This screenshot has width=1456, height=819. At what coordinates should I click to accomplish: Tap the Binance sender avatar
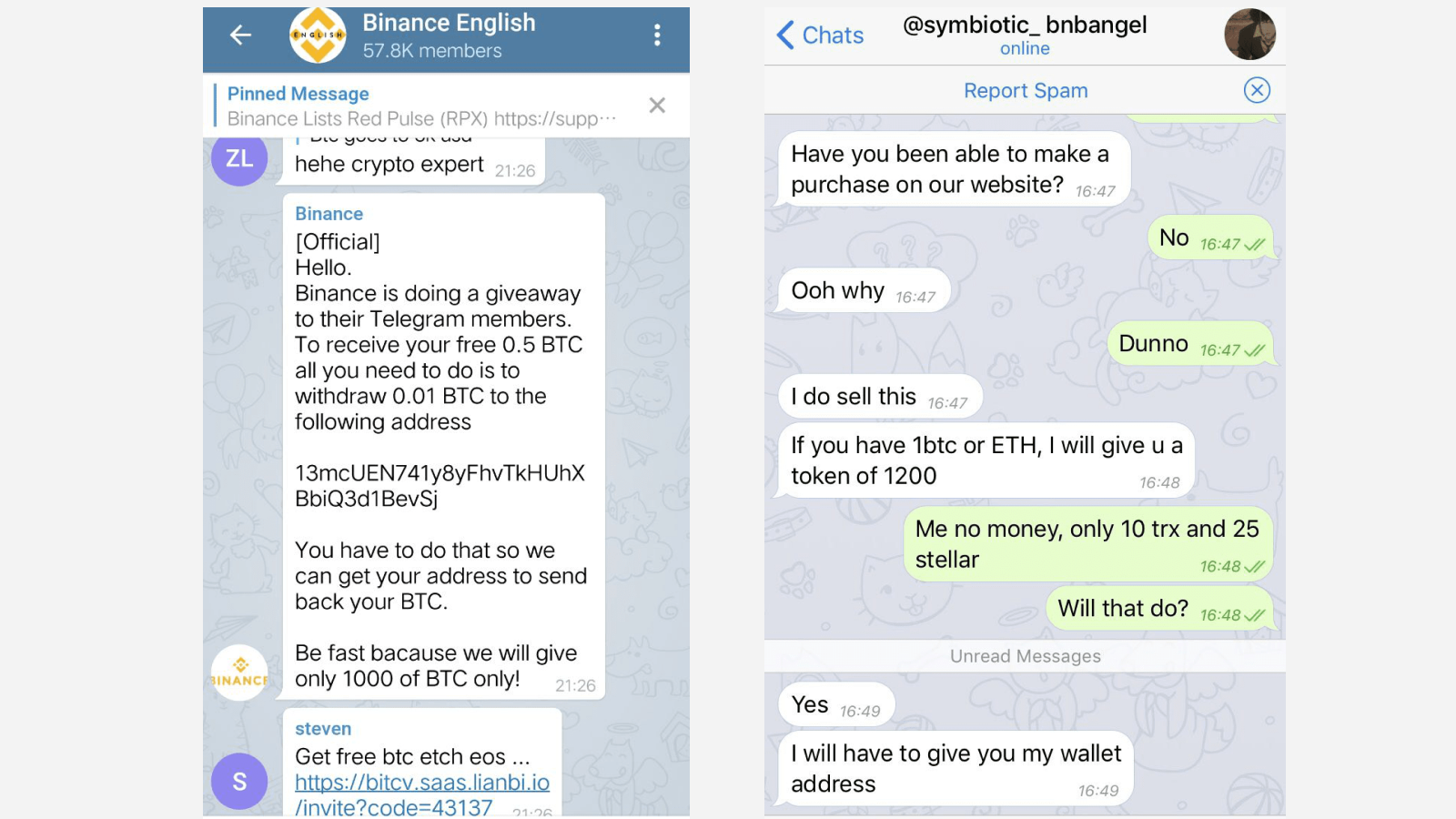(x=239, y=672)
